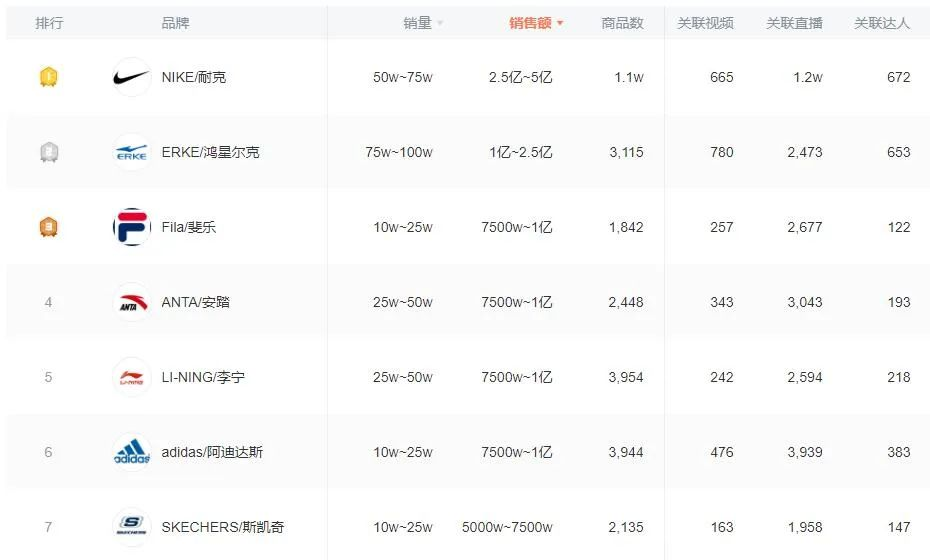Screen dimensions: 930x560
Task: Click Nike's related livestreams 1.2w
Action: (x=808, y=77)
